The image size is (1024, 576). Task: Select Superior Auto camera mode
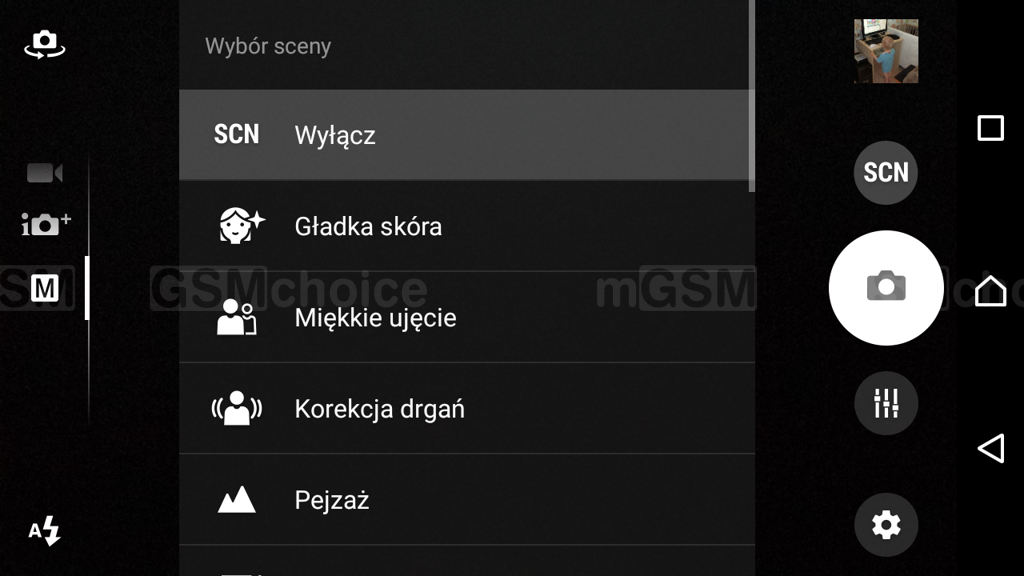[x=46, y=224]
